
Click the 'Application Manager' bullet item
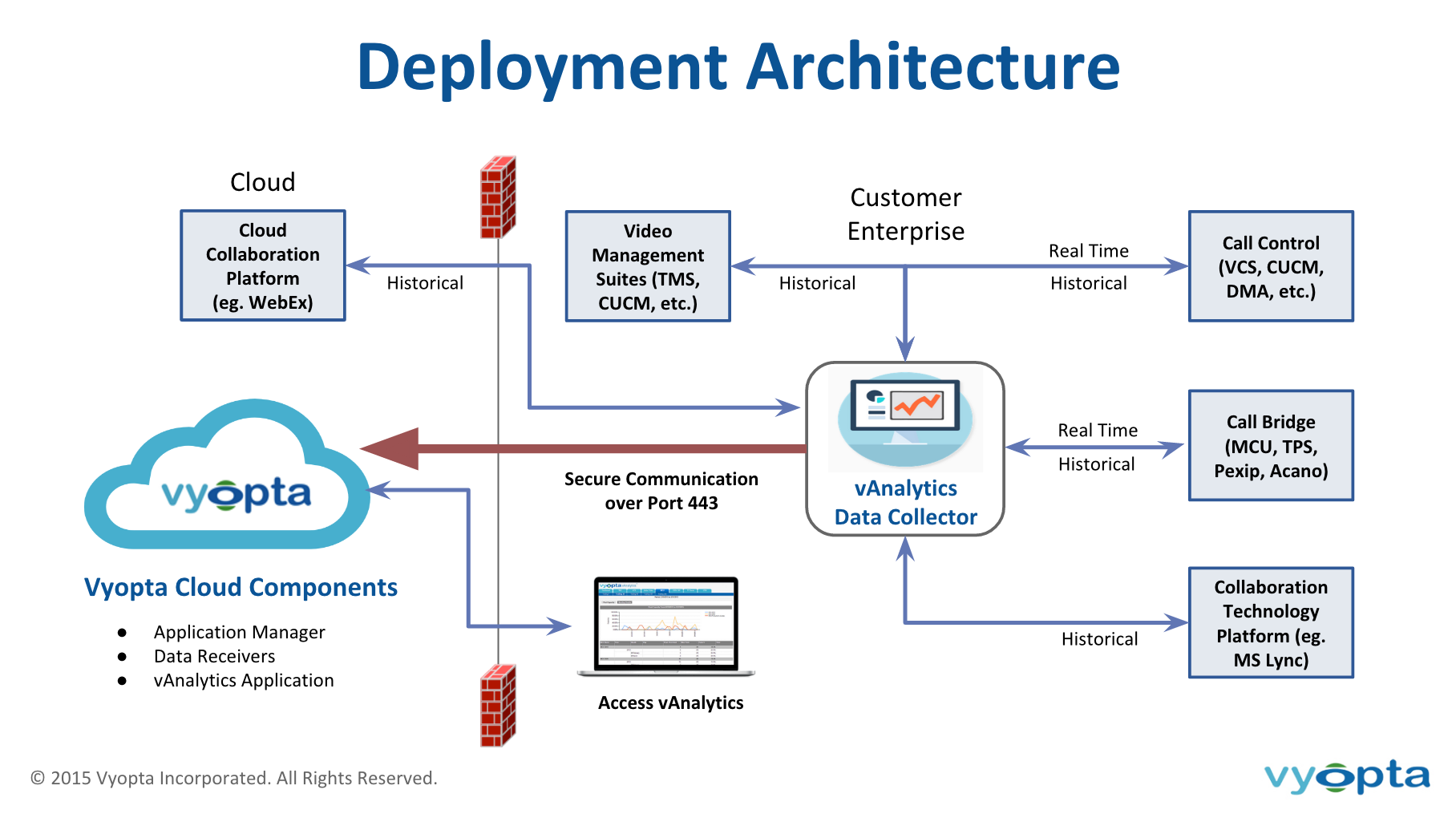240,632
